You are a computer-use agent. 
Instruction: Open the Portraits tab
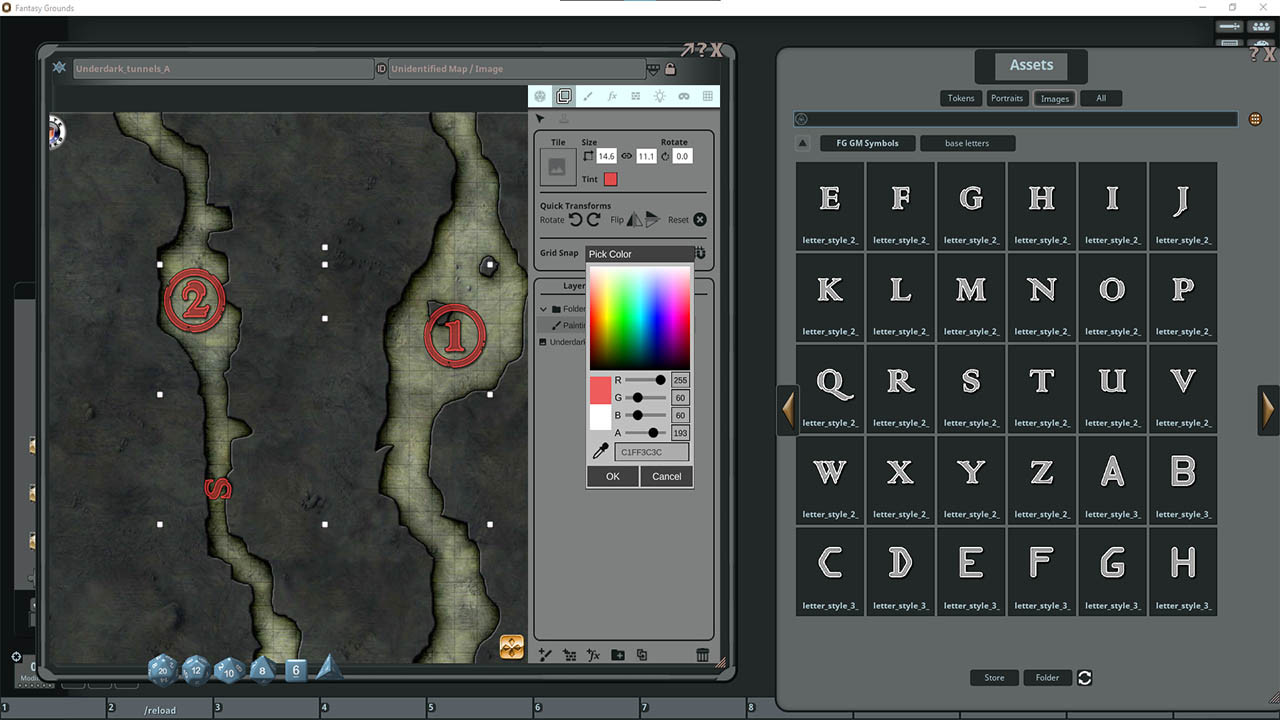[1007, 98]
